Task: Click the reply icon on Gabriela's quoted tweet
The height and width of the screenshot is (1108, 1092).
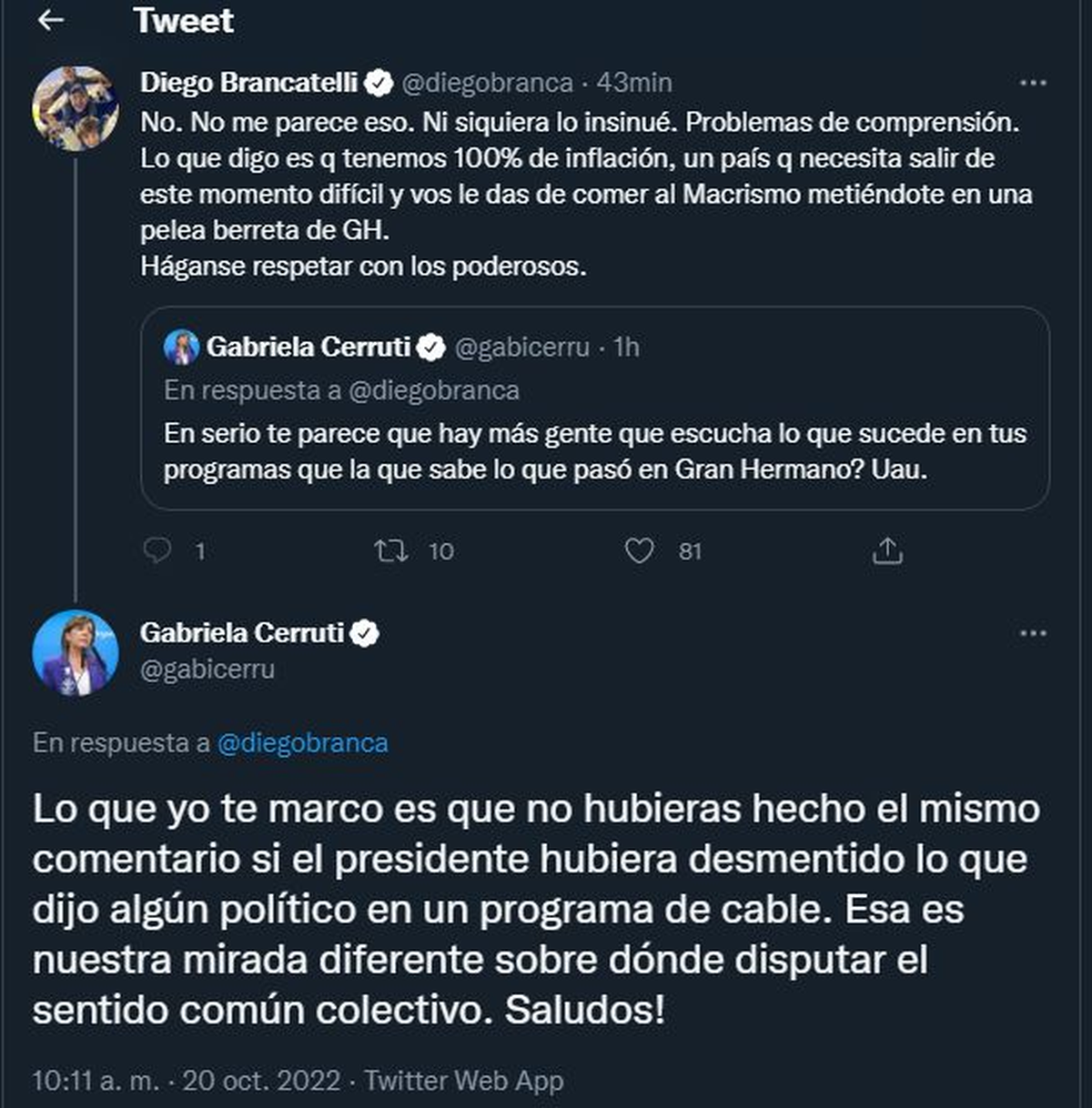Action: tap(158, 550)
